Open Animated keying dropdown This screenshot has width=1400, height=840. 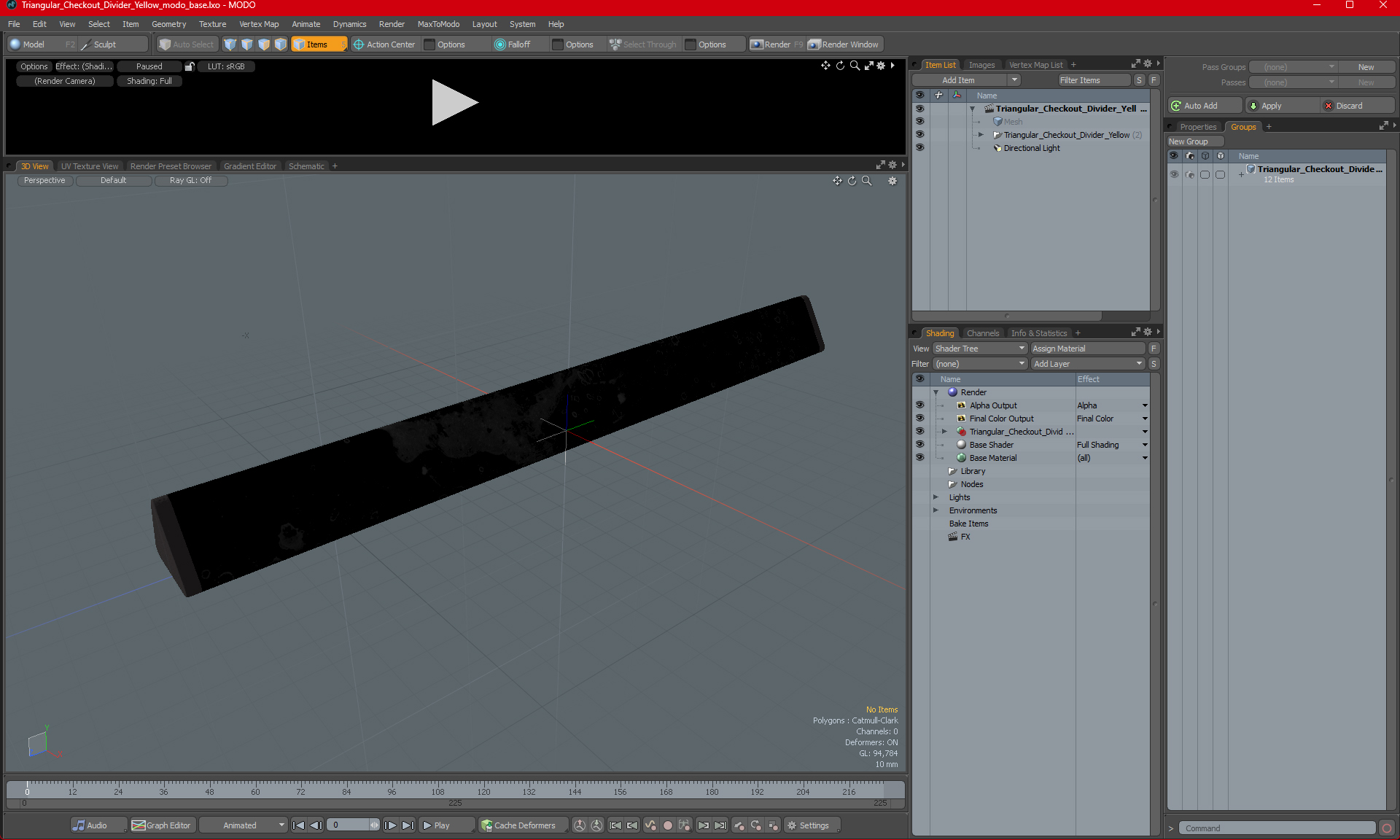point(243,825)
